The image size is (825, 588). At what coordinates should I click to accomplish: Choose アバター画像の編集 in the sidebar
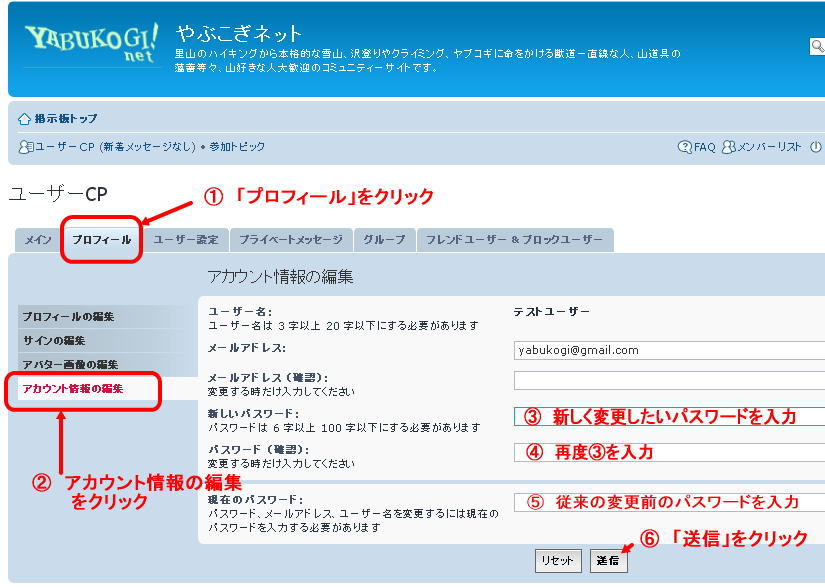click(x=70, y=365)
